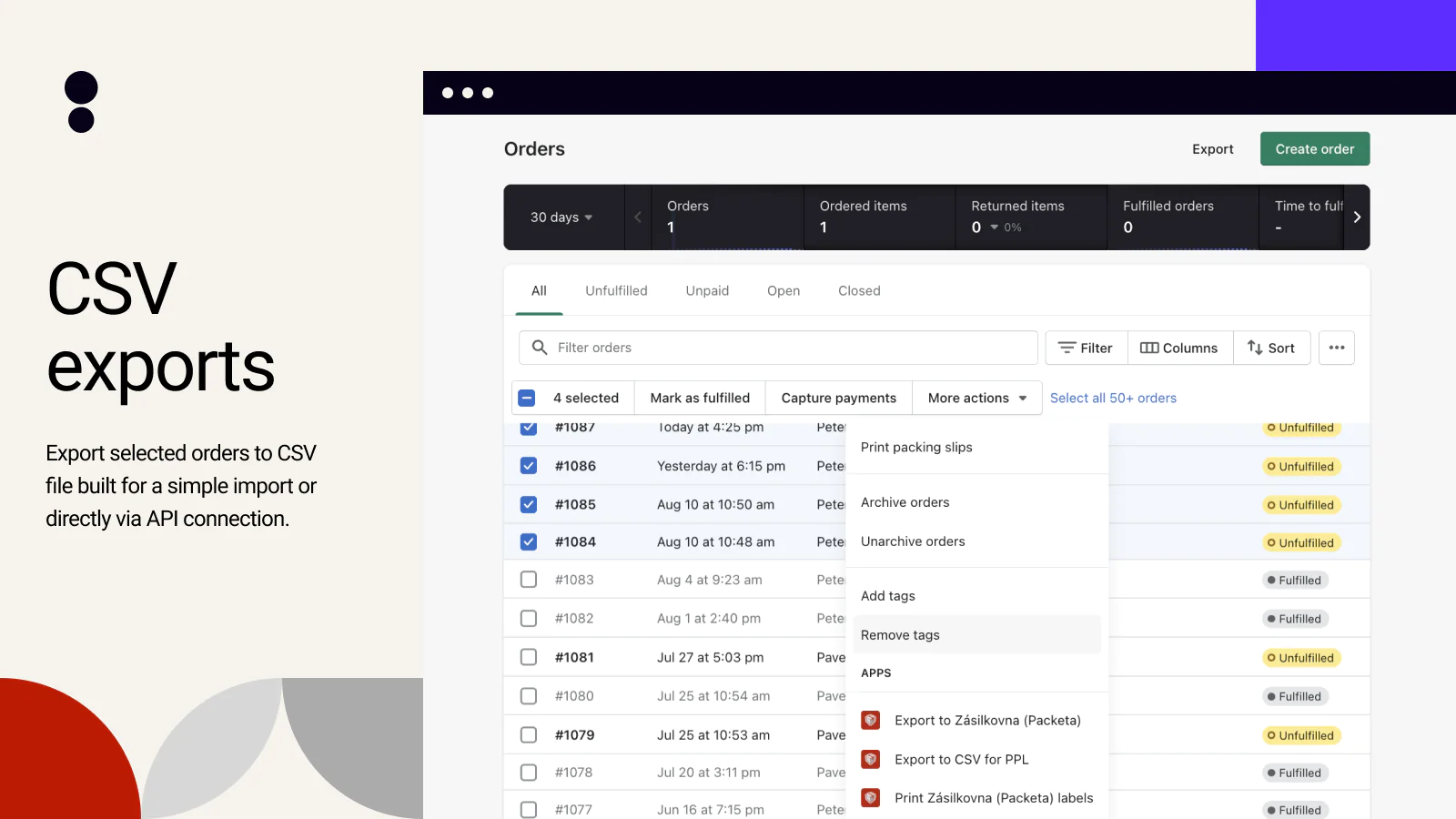The width and height of the screenshot is (1456, 819).
Task: Click the icon beside Print Zásilkovna labels
Action: click(x=871, y=798)
